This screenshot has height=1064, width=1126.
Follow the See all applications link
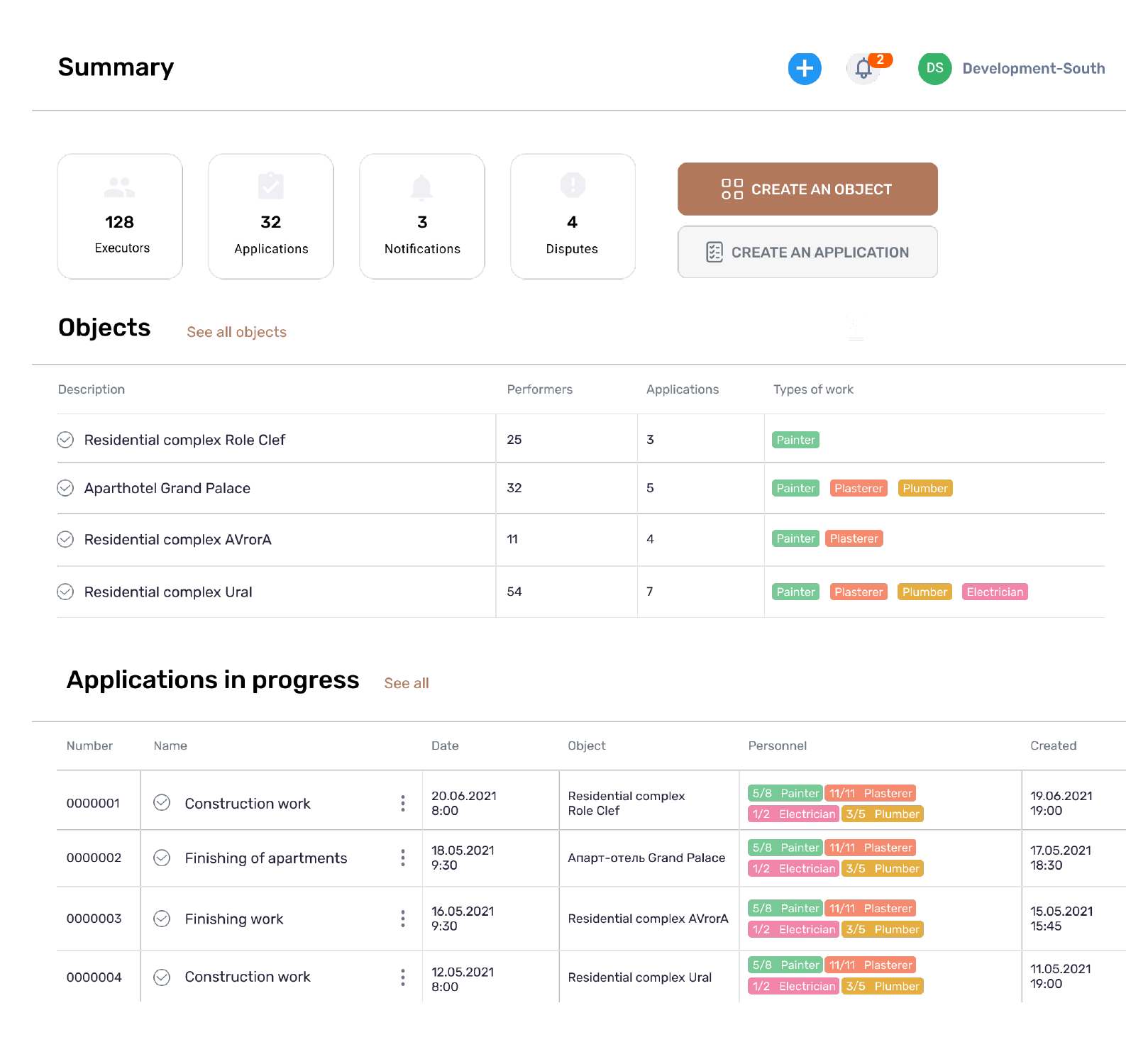(x=407, y=683)
